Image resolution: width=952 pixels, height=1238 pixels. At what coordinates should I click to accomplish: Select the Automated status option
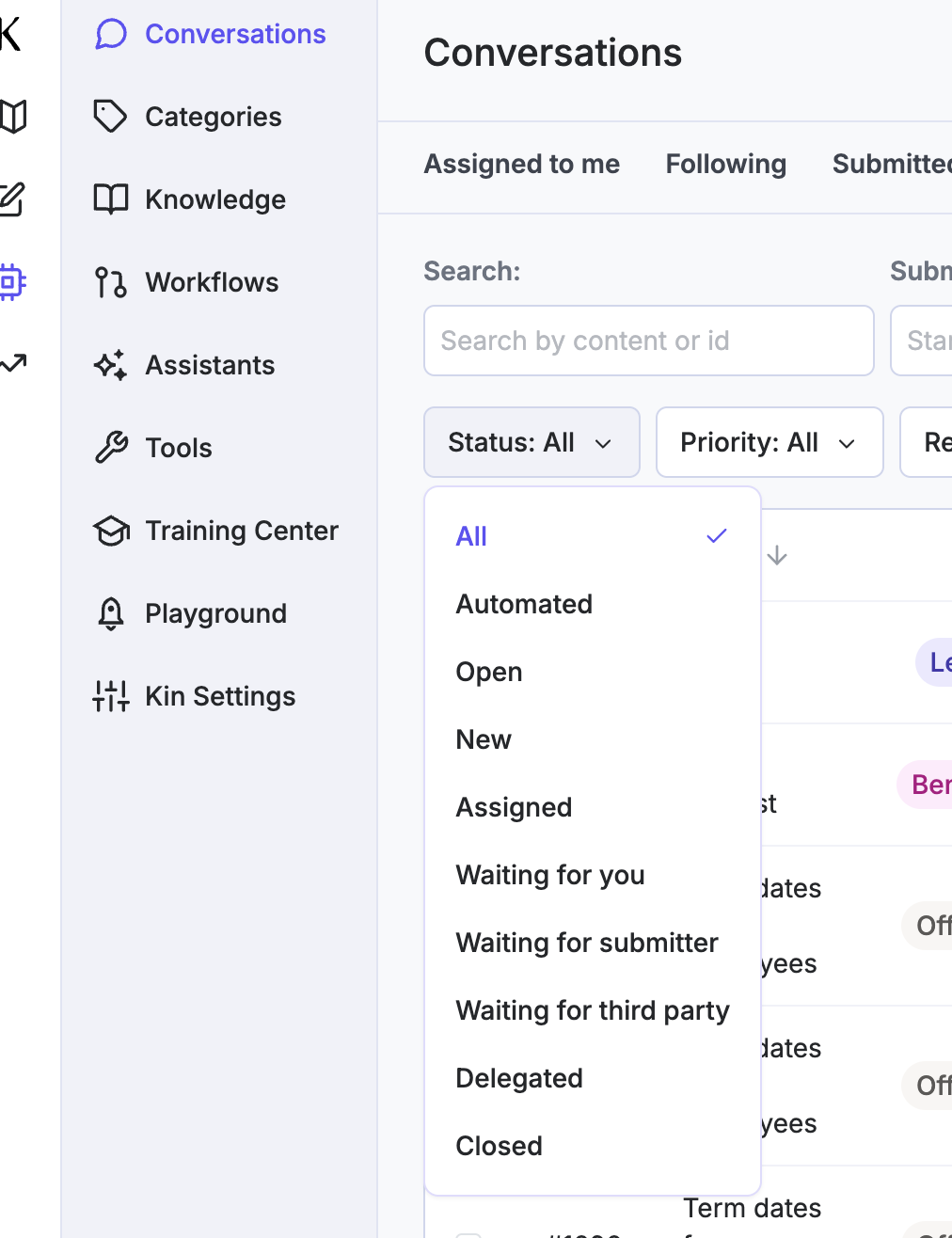(593, 604)
